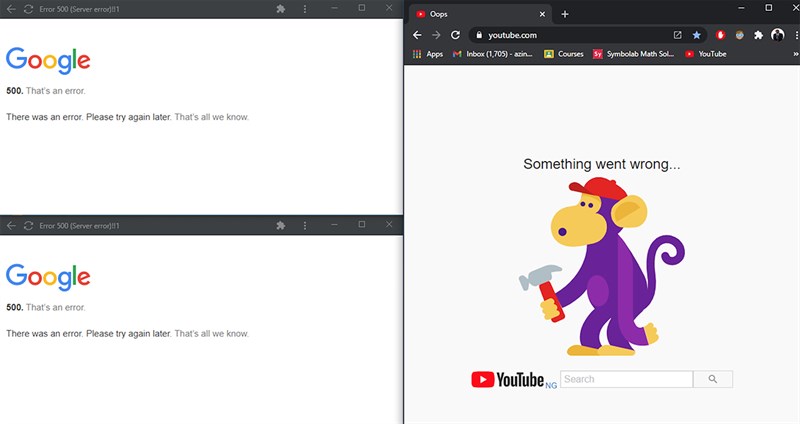Click the monkey with hammer illustration

tap(602, 266)
